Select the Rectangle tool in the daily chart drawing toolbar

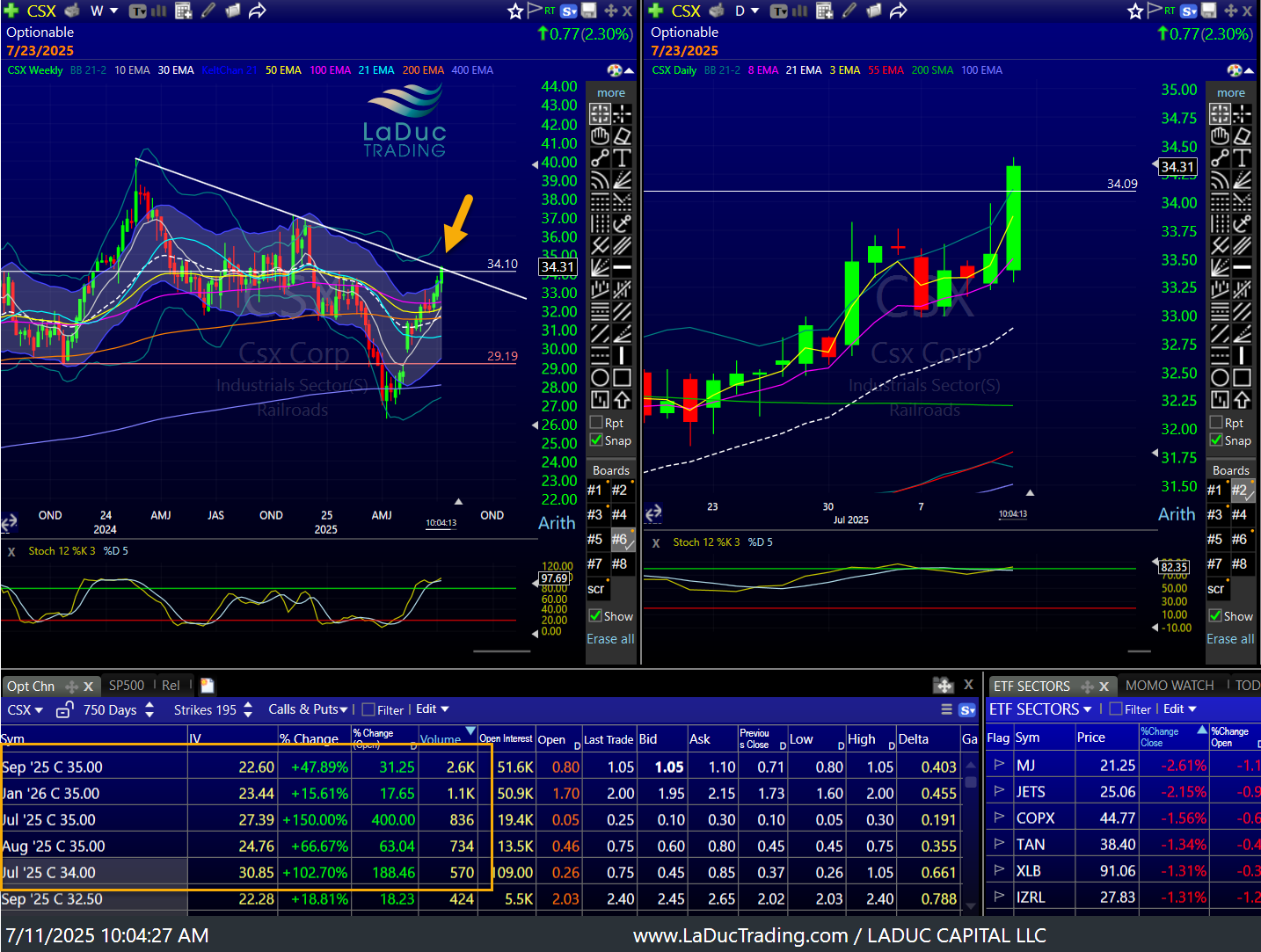tap(1242, 377)
